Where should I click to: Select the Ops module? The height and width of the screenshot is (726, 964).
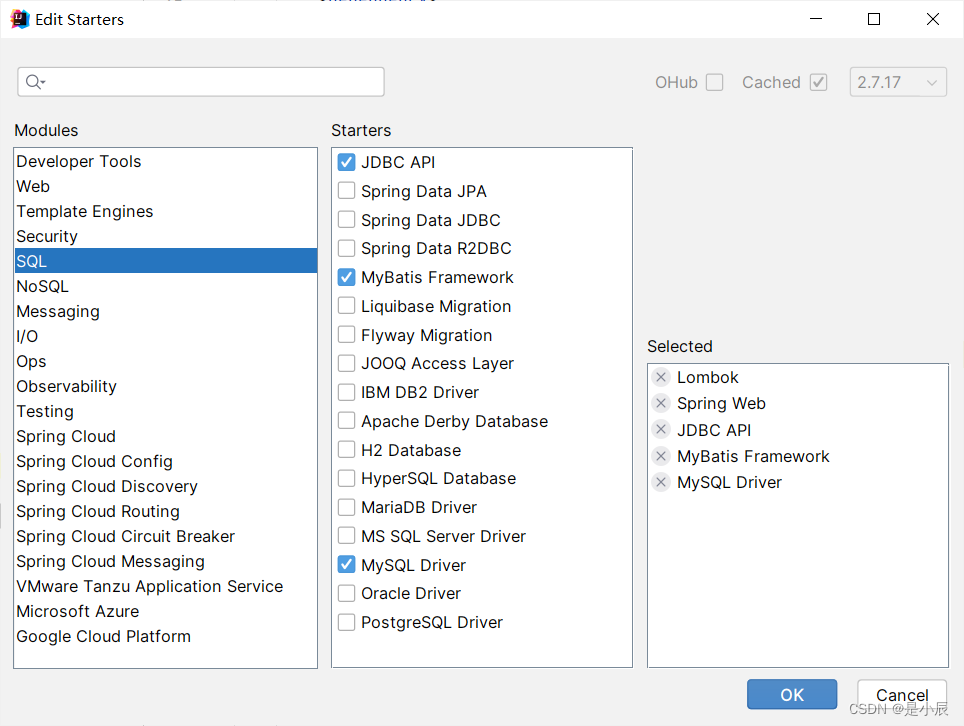click(165, 361)
